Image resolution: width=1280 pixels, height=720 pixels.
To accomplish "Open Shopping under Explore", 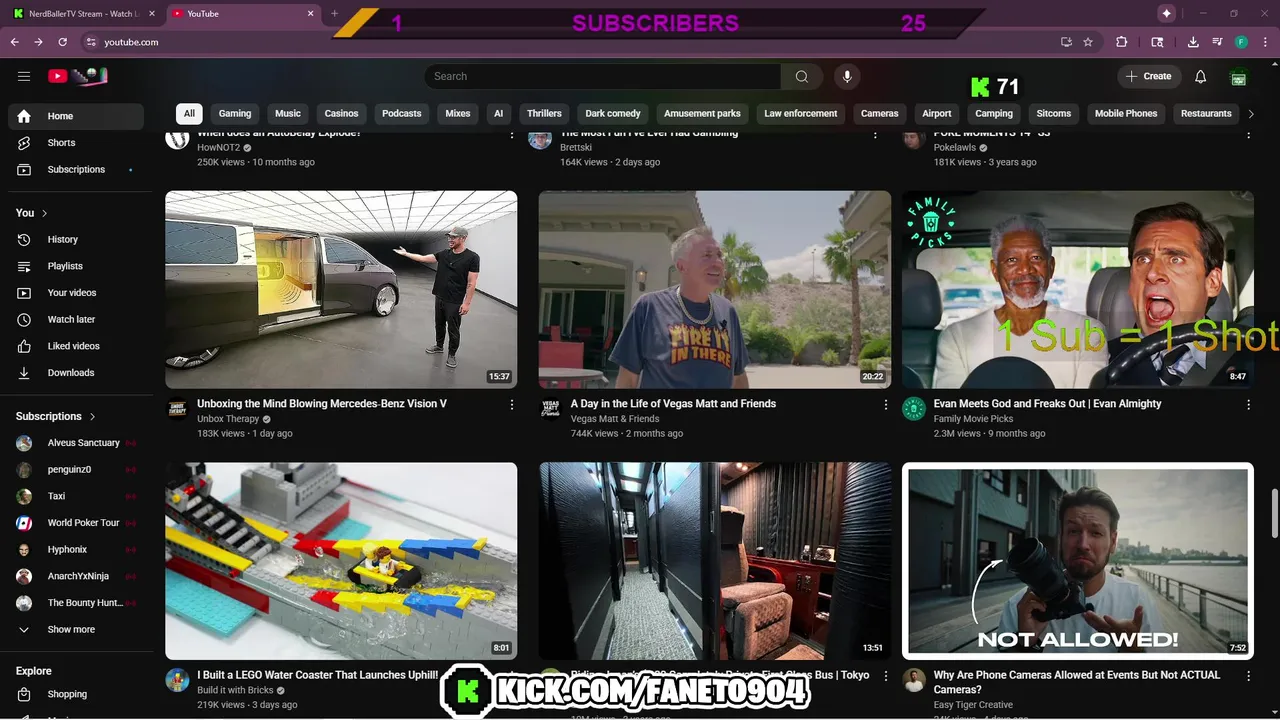I will [x=76, y=694].
